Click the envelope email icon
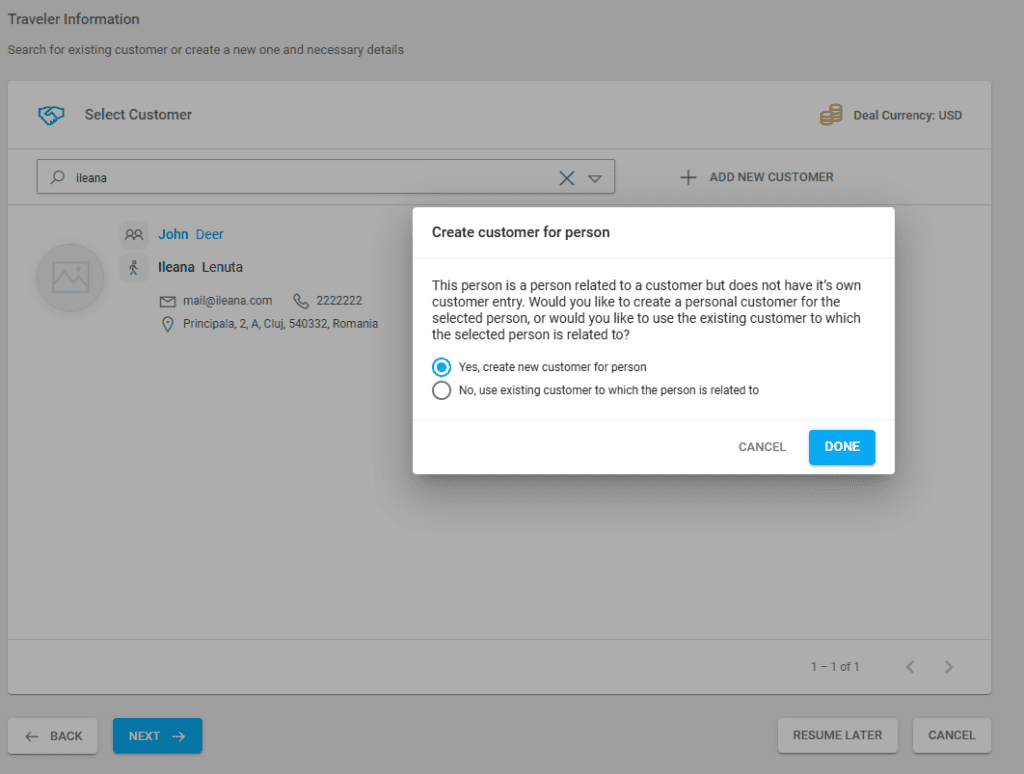This screenshot has width=1024, height=774. 168,301
